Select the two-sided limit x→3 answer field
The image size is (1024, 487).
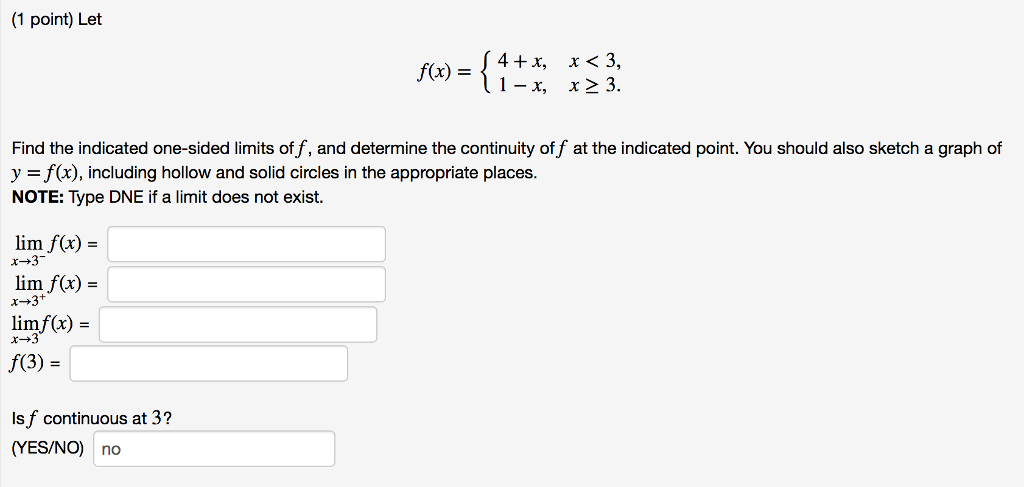click(238, 324)
